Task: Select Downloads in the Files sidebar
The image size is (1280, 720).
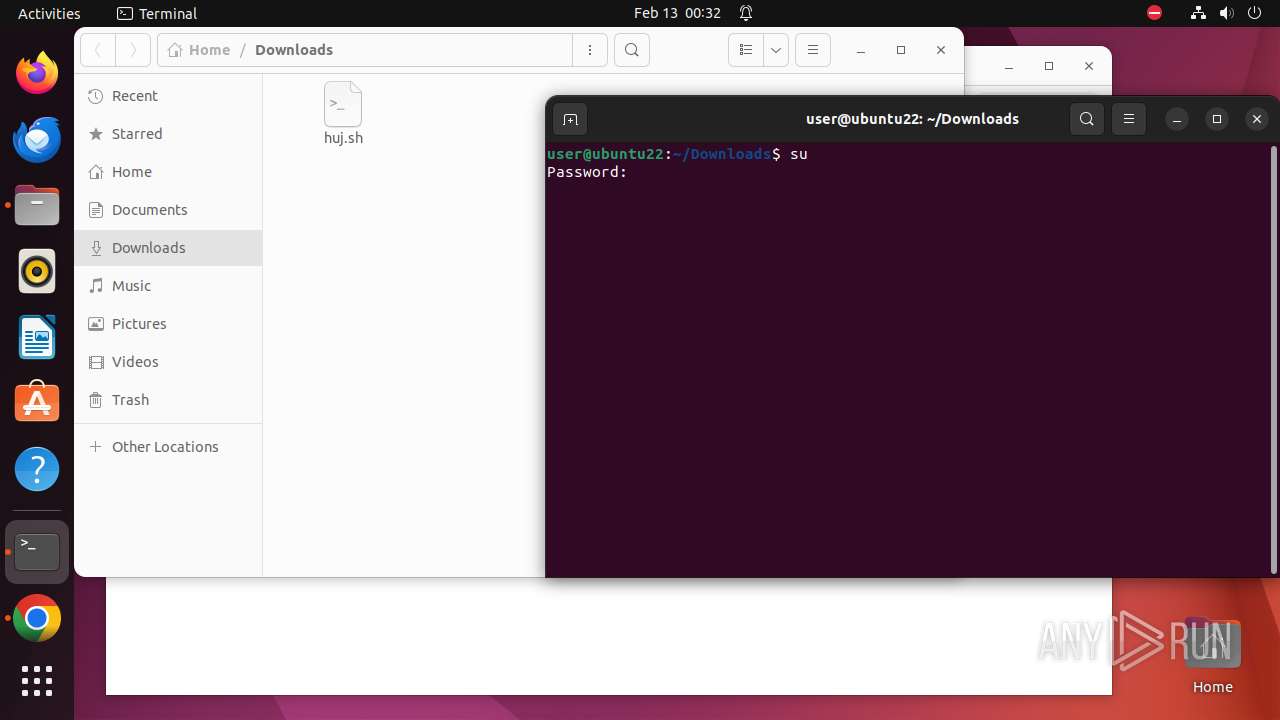Action: 168,248
